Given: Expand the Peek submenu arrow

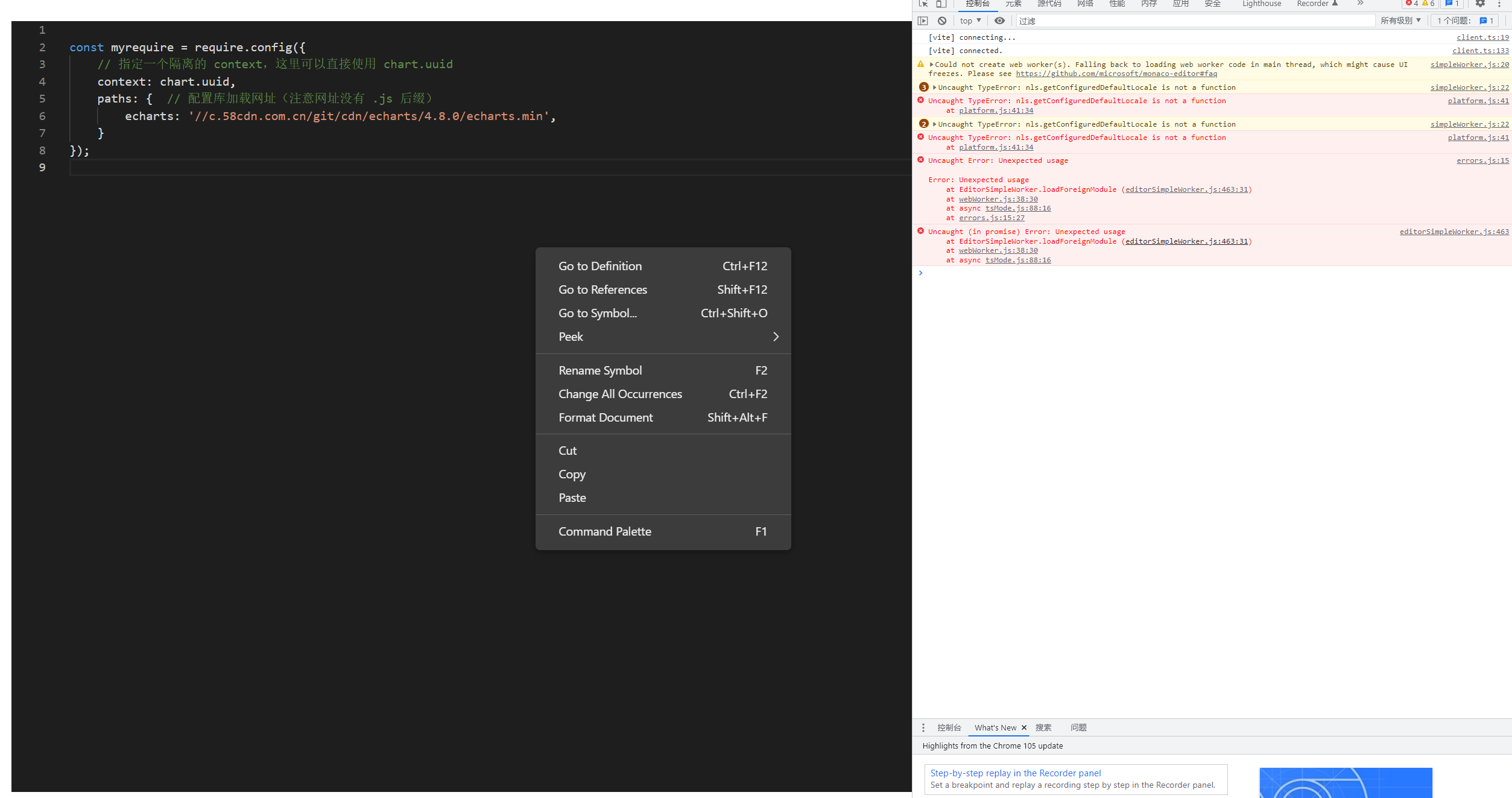Looking at the screenshot, I should [x=776, y=337].
